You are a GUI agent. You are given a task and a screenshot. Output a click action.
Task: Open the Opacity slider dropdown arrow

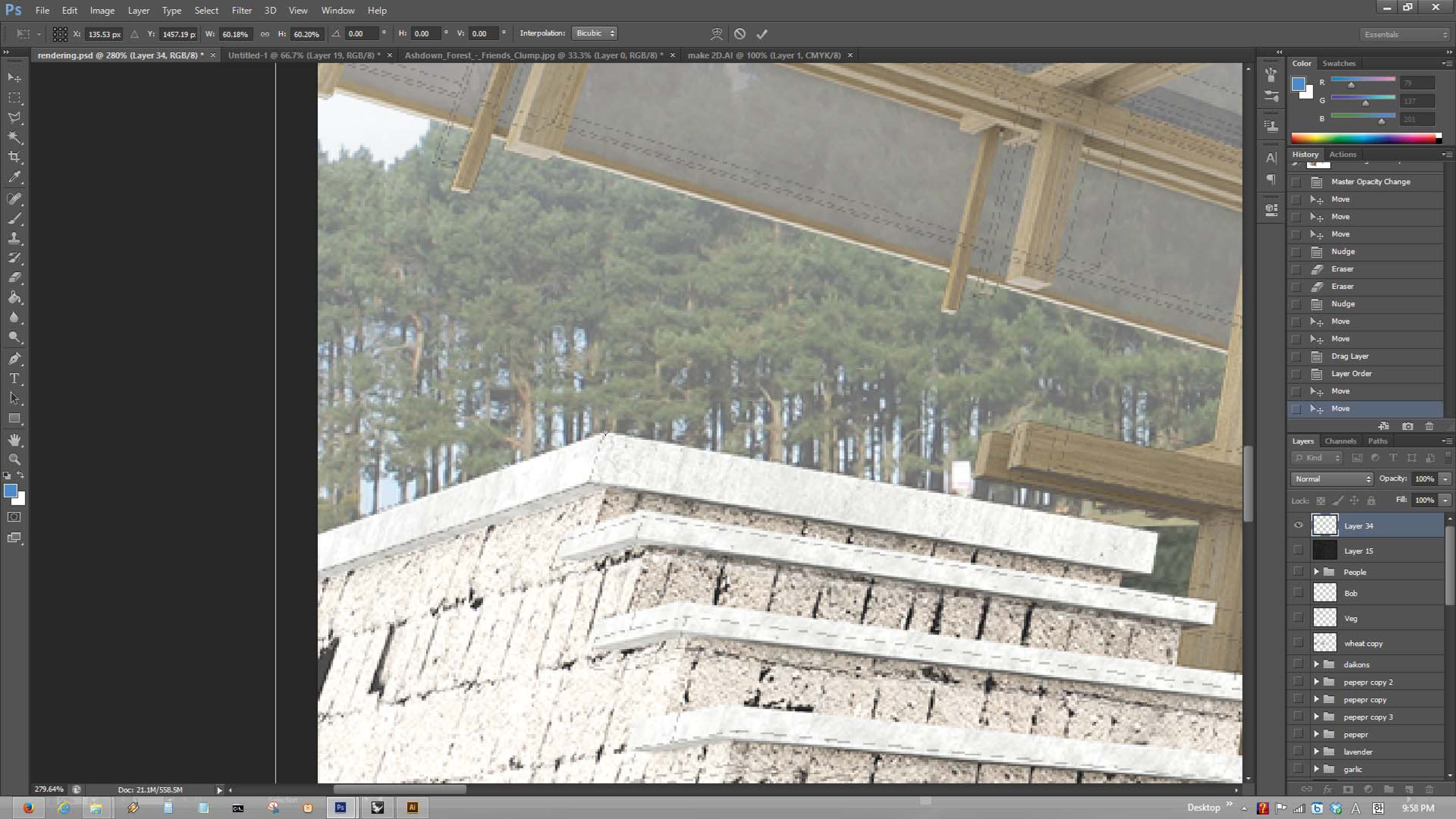coord(1445,479)
